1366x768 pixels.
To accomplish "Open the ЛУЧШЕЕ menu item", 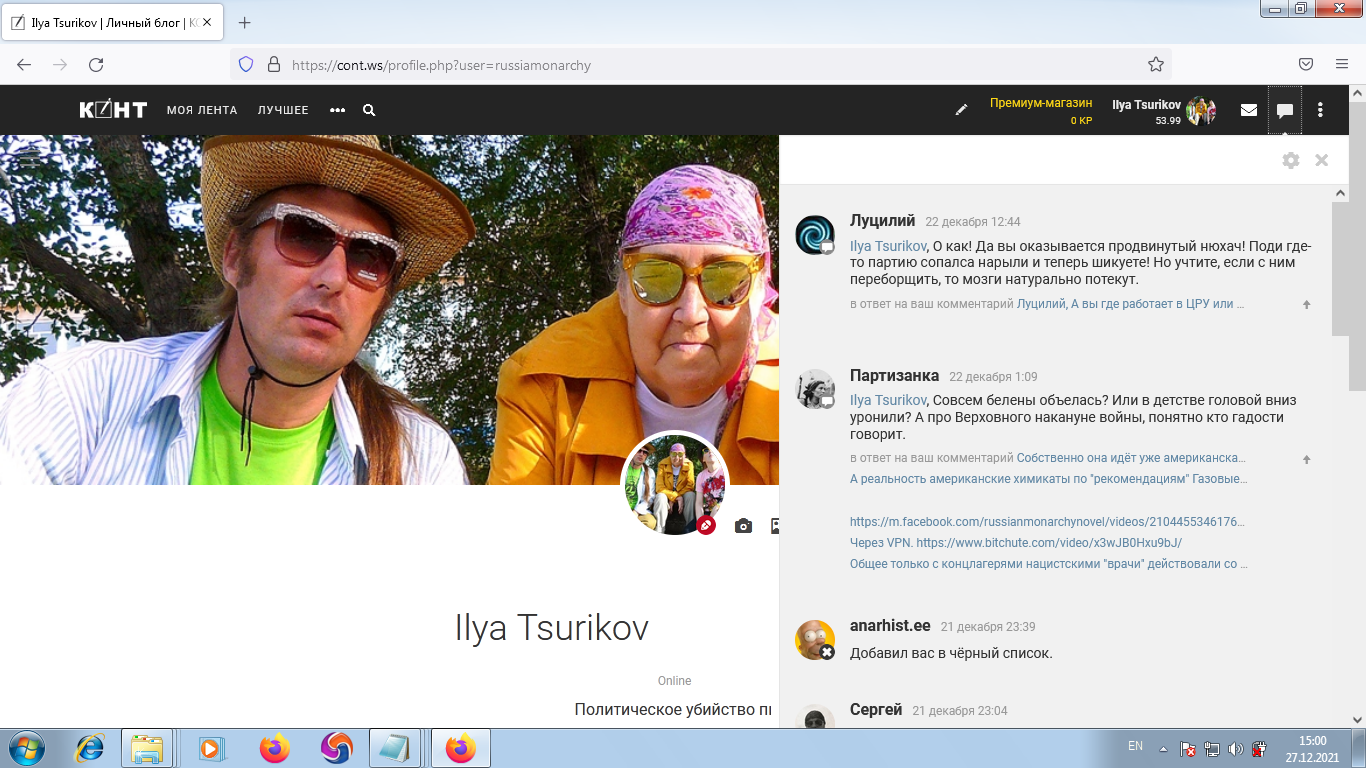I will pos(283,110).
